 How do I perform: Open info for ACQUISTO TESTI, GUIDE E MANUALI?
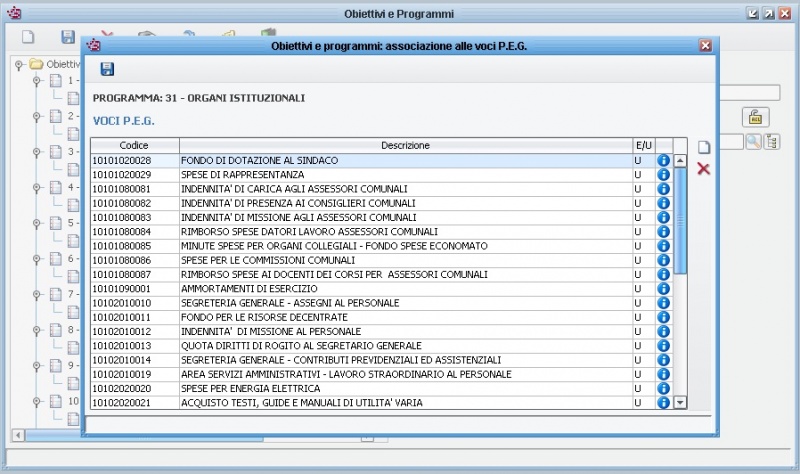pos(663,403)
